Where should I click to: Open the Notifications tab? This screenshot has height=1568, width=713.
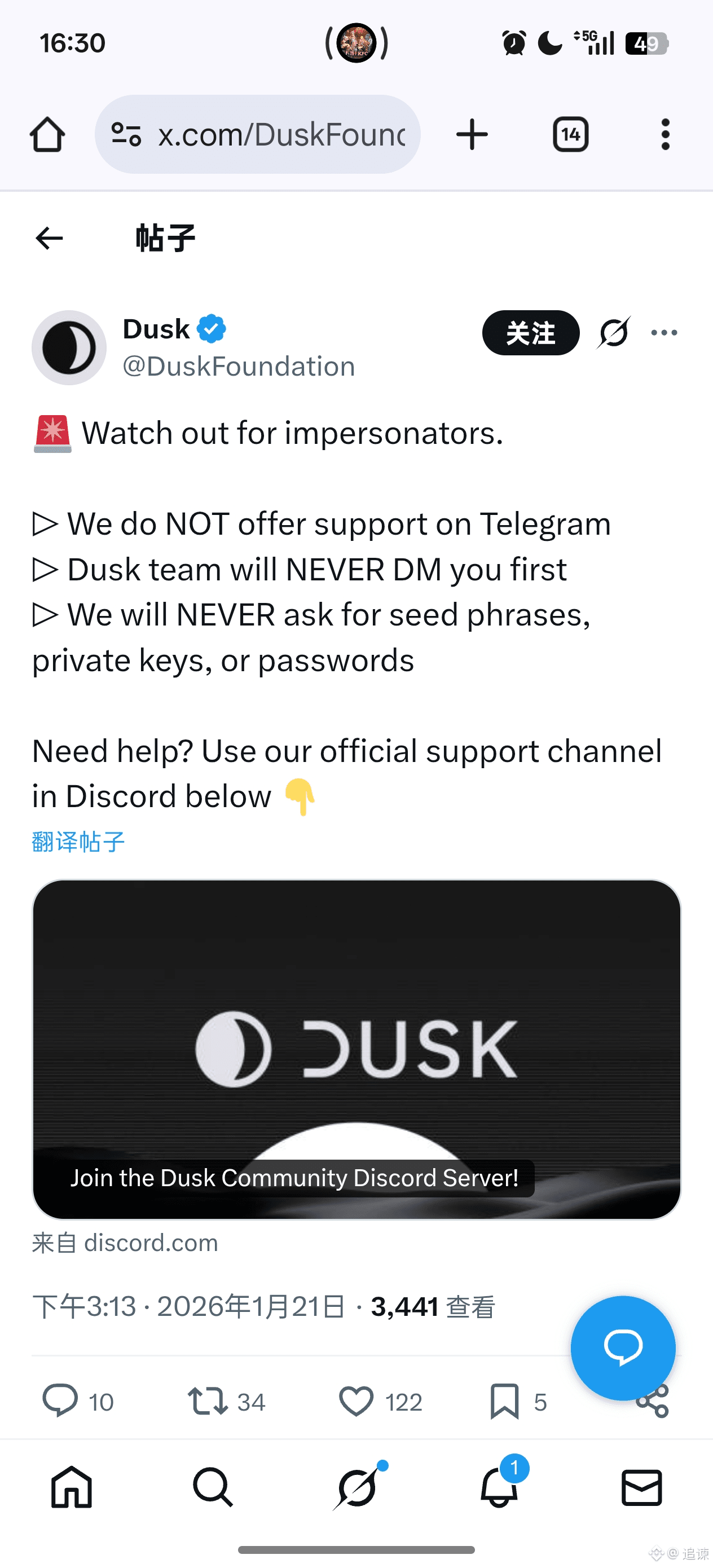click(499, 1488)
